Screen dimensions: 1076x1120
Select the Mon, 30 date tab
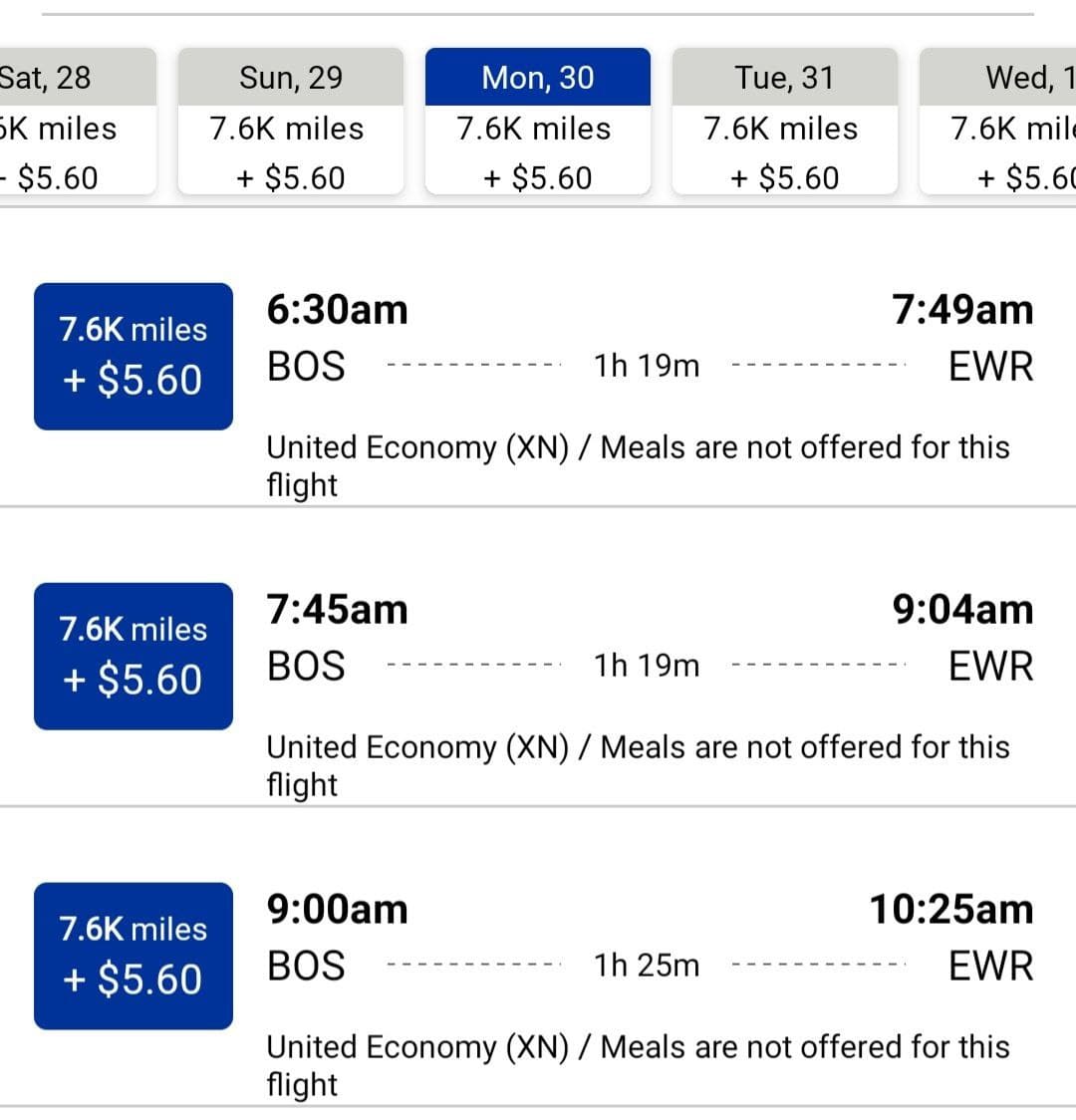click(538, 121)
